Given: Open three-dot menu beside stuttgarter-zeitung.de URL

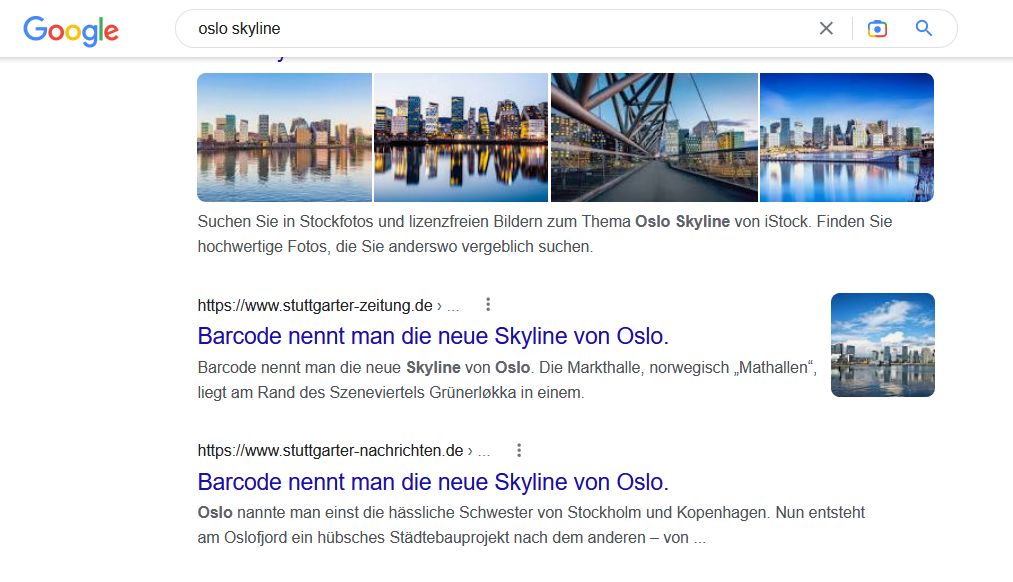Looking at the screenshot, I should pyautogui.click(x=488, y=305).
